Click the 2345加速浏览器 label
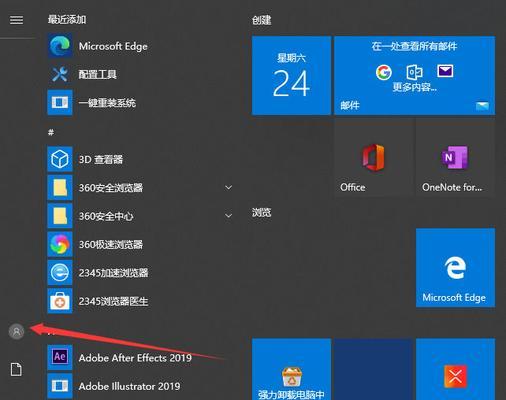The height and width of the screenshot is (400, 506). click(113, 273)
